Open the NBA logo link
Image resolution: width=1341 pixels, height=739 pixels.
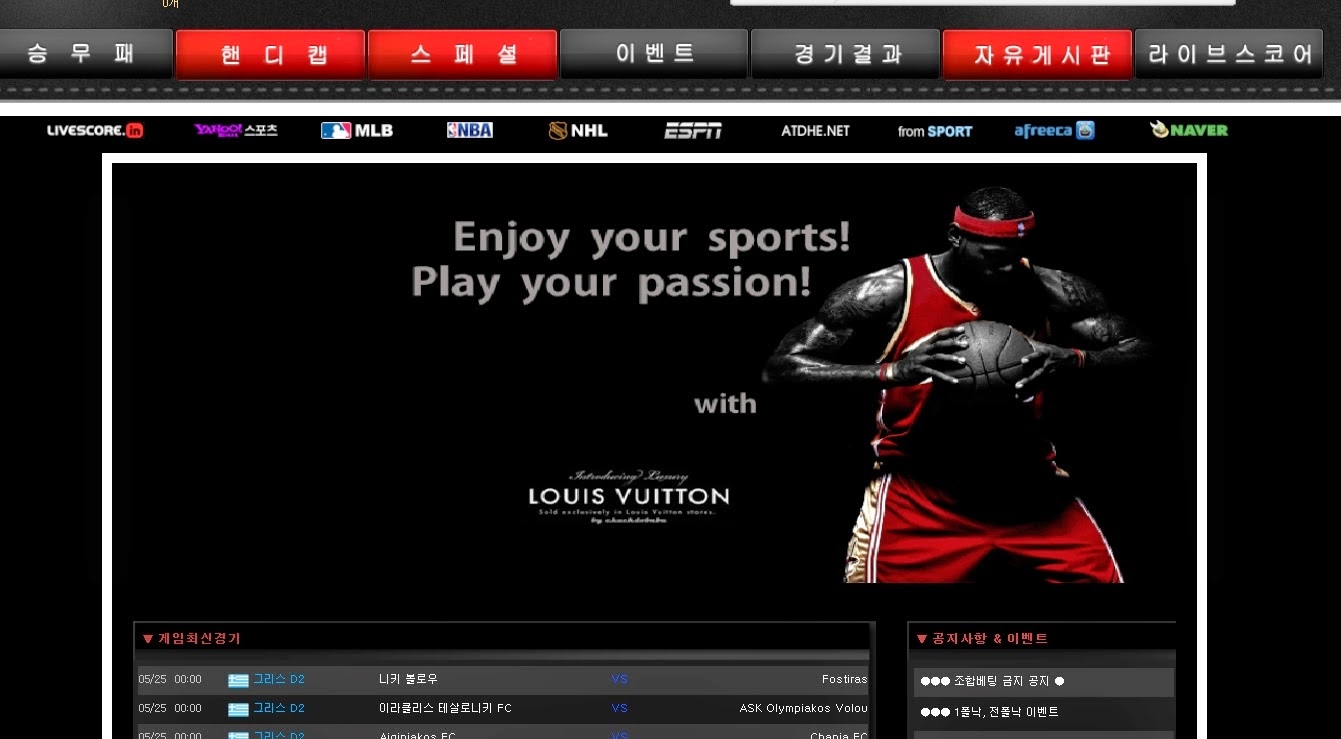(470, 130)
